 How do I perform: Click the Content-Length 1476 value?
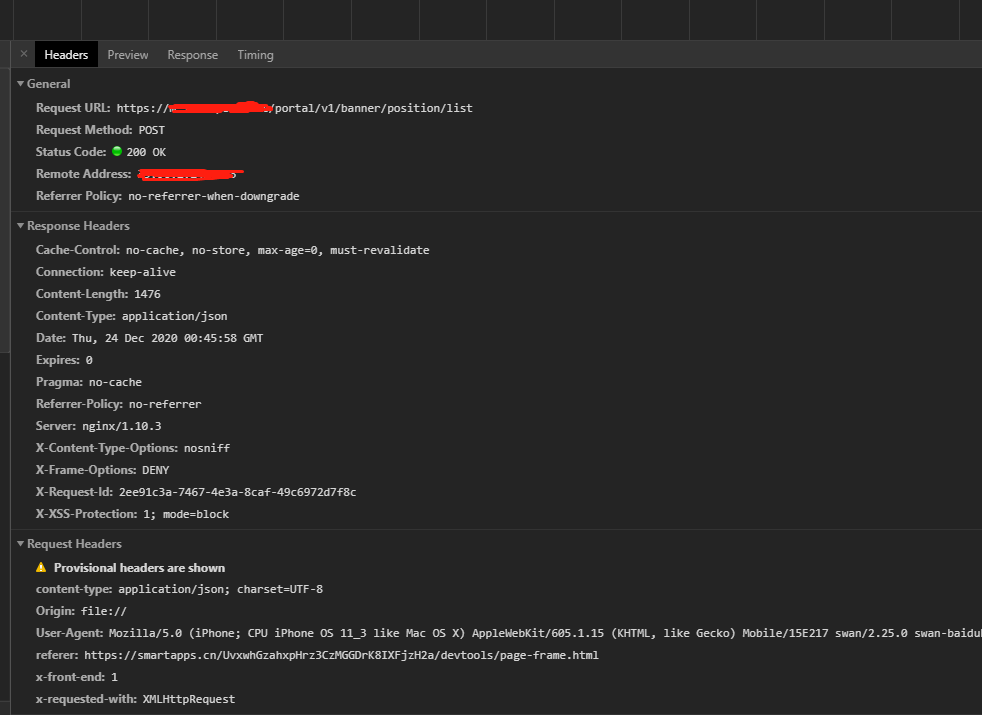[x=147, y=294]
